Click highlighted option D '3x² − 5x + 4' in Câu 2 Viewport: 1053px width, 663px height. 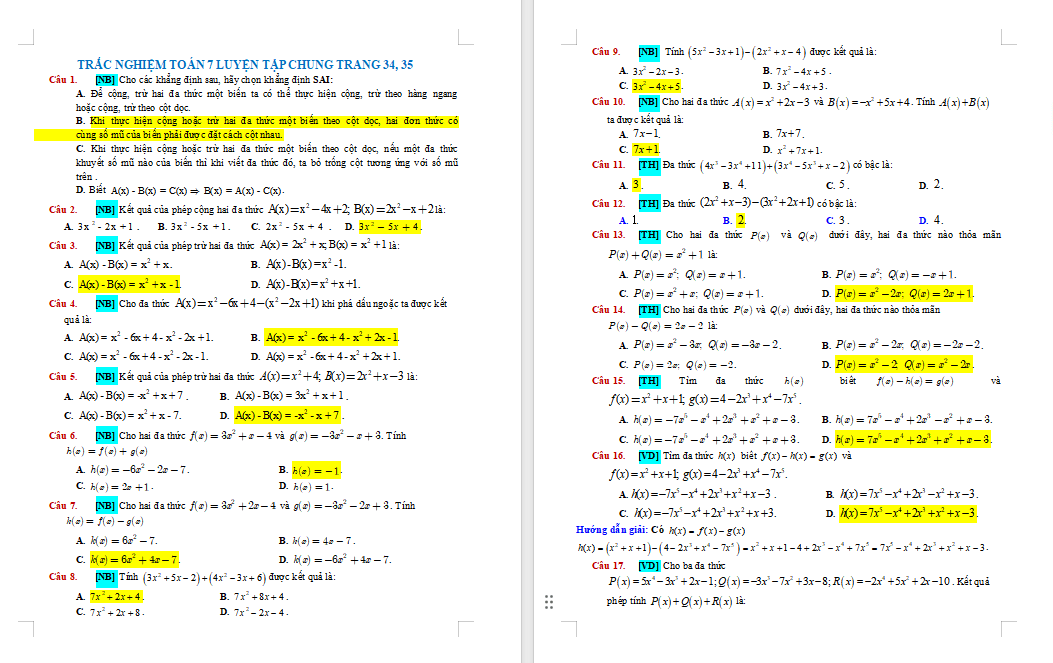(390, 226)
